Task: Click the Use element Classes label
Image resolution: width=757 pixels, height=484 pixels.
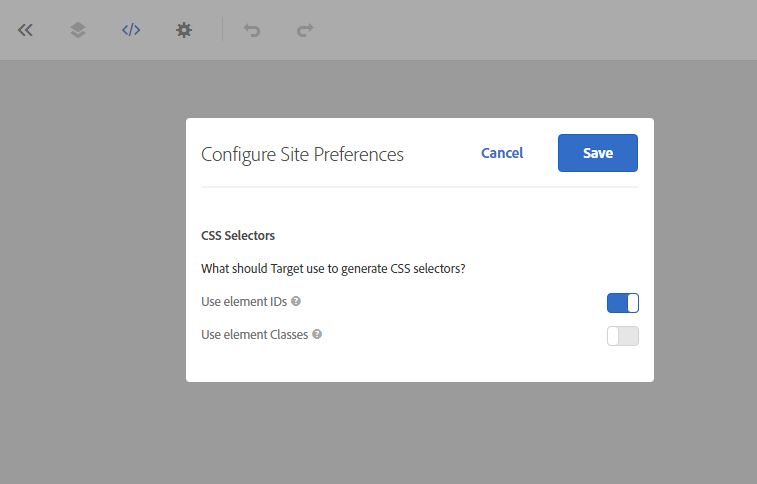Action: coord(254,335)
